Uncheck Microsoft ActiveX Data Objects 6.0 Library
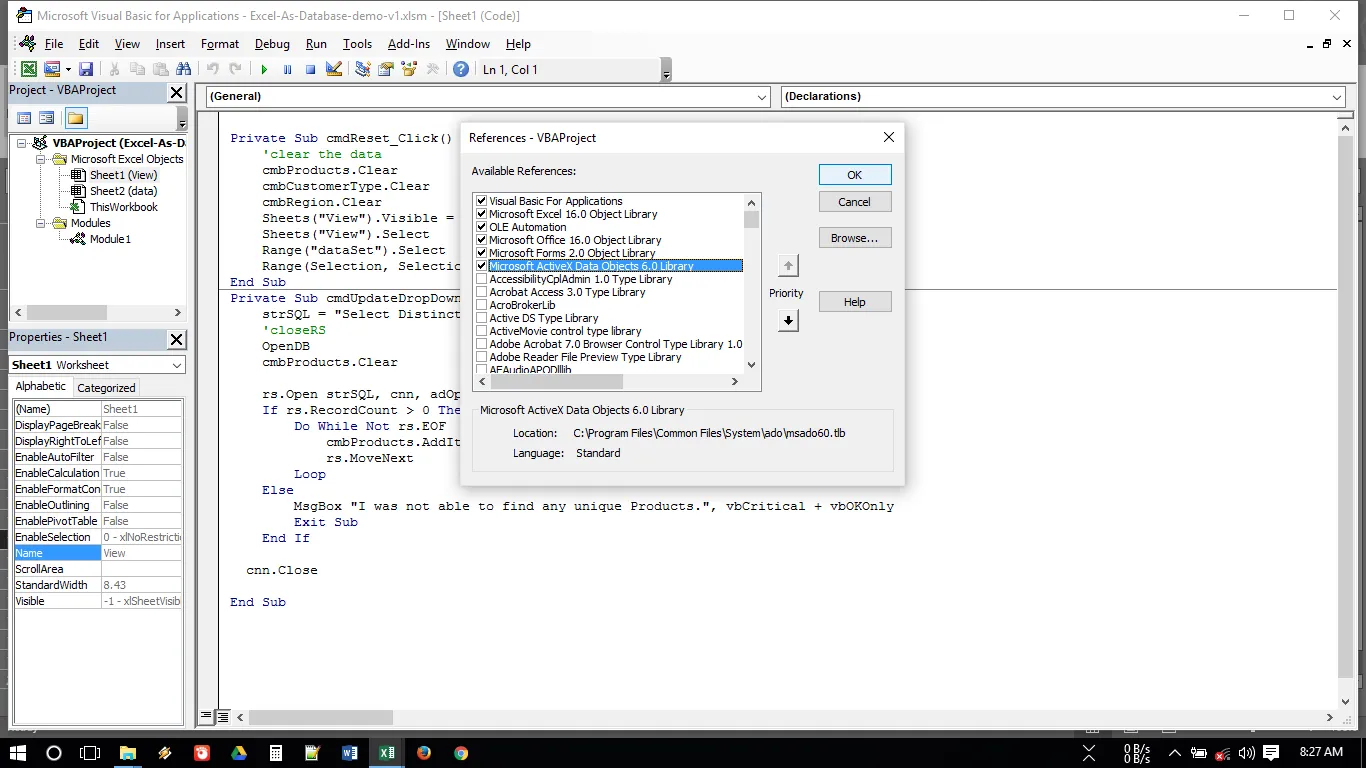 click(482, 266)
